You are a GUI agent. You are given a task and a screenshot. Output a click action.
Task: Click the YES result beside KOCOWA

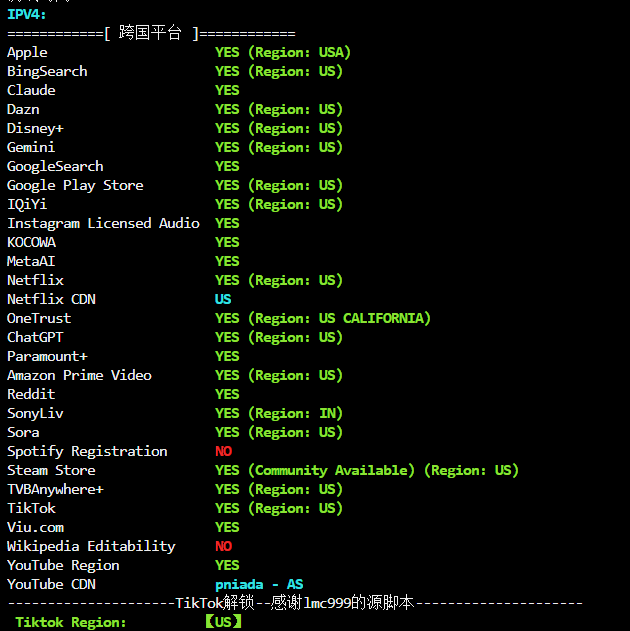[227, 242]
